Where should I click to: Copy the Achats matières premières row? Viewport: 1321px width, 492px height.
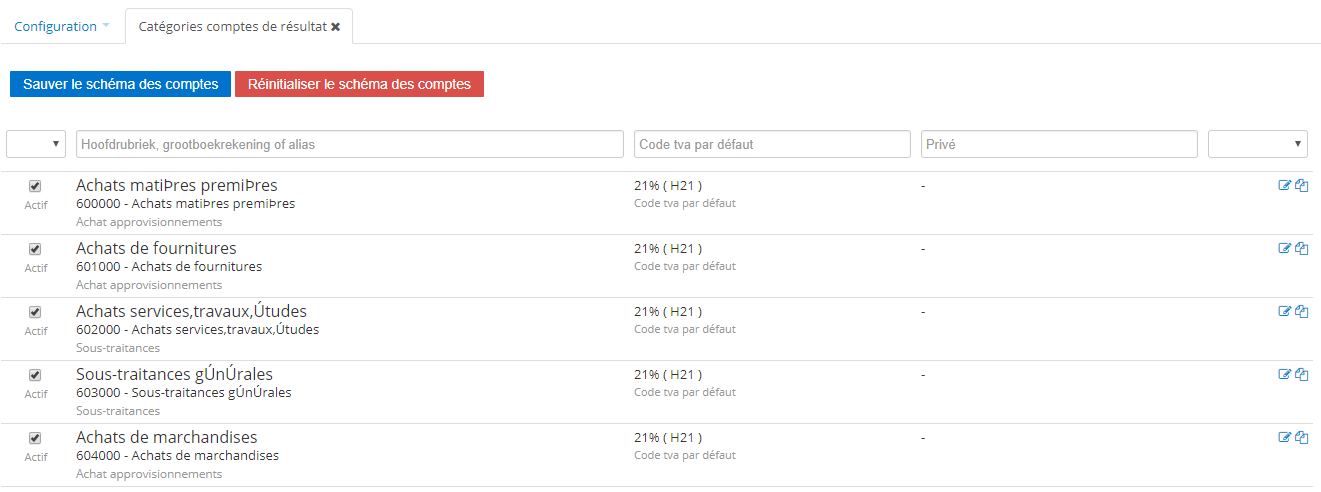click(x=1302, y=185)
